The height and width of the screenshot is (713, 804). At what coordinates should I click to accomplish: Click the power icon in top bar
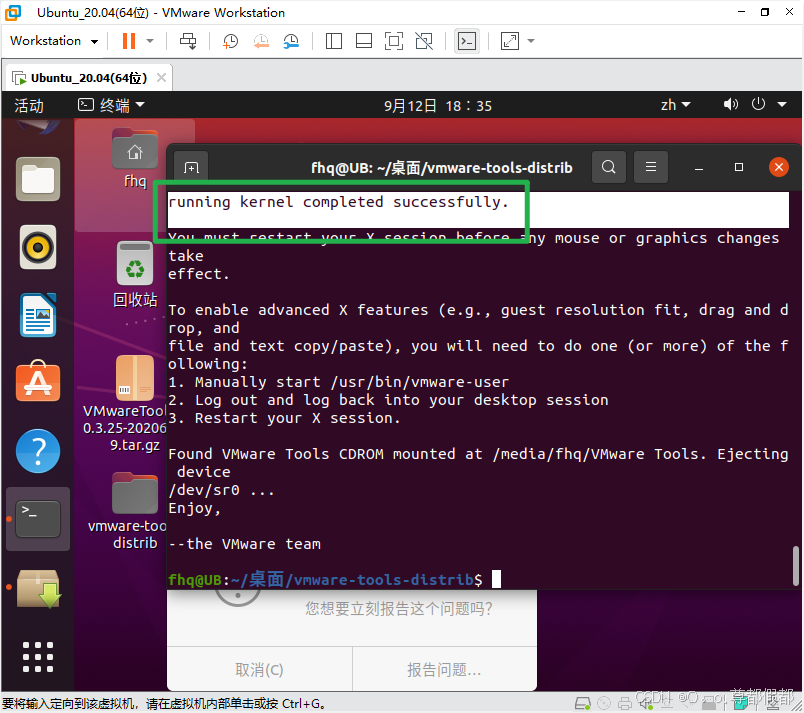click(758, 104)
